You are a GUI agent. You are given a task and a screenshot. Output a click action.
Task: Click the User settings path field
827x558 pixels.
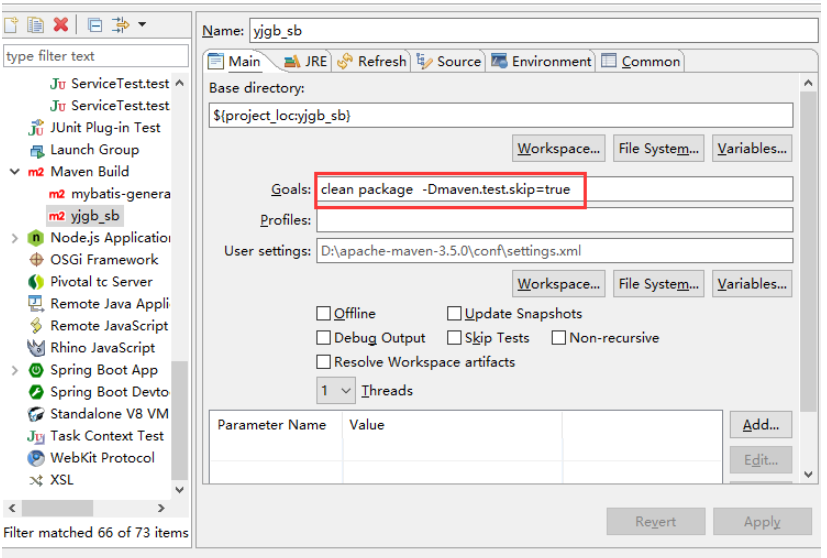tap(554, 251)
